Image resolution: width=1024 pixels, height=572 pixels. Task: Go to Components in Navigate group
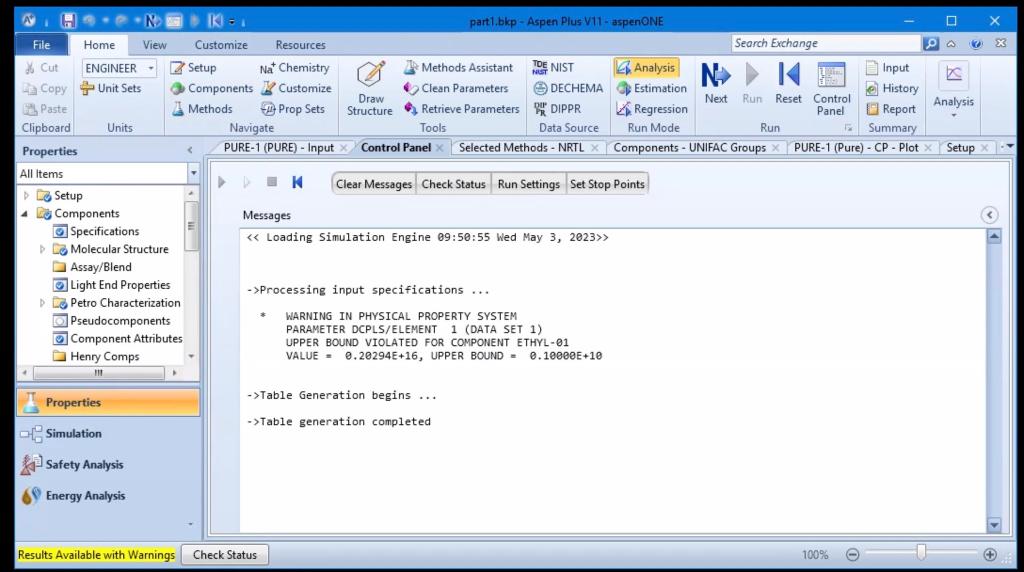click(212, 88)
